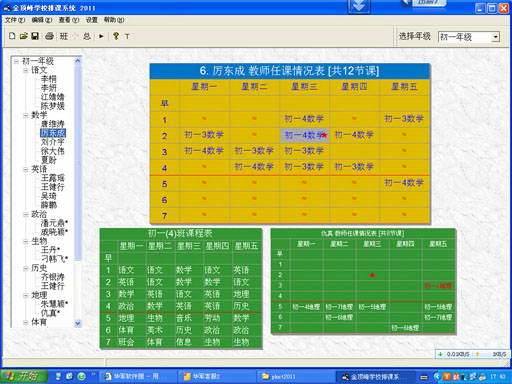This screenshot has height=384, width=512.
Task: Select teacher 陈梦媛 in the tree
Action: pos(52,106)
